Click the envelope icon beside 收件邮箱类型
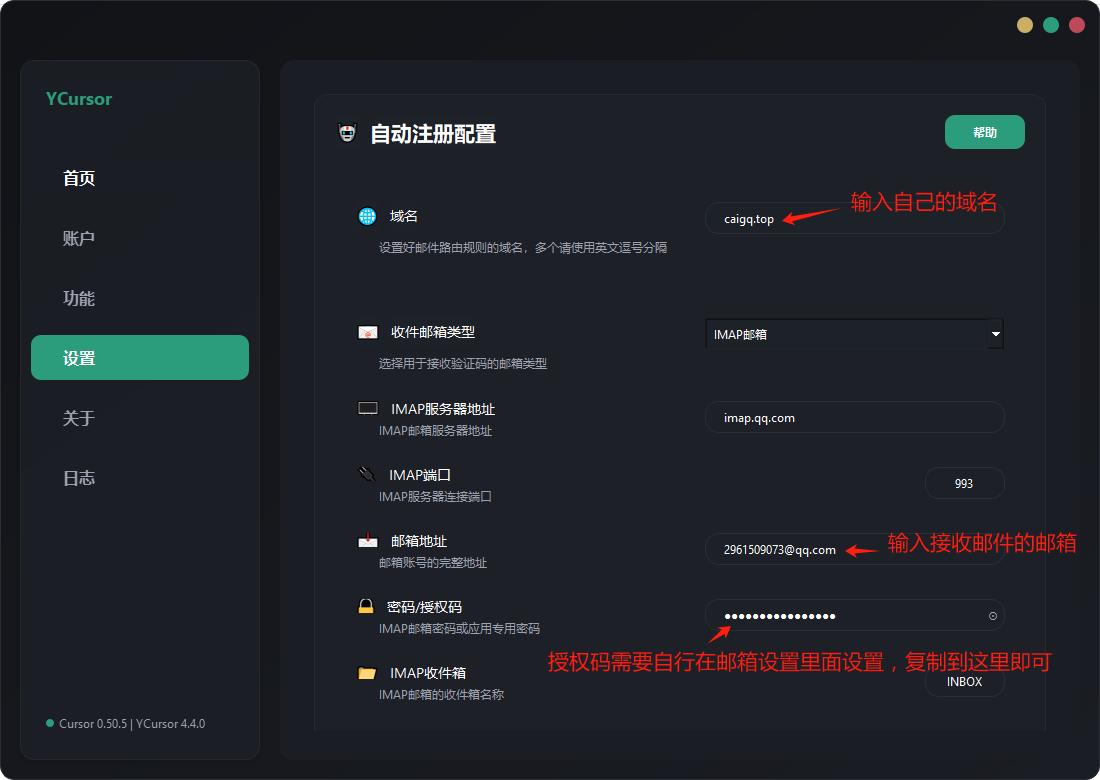 [368, 332]
